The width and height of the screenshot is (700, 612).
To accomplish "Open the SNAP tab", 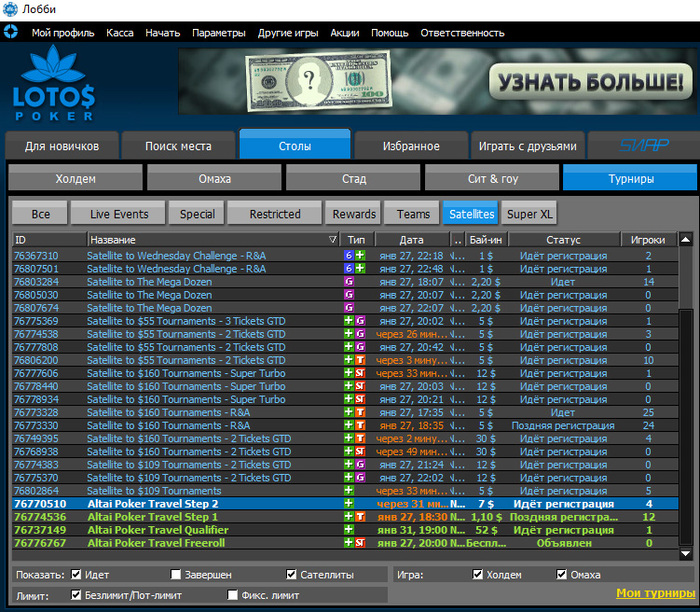I will 644,146.
